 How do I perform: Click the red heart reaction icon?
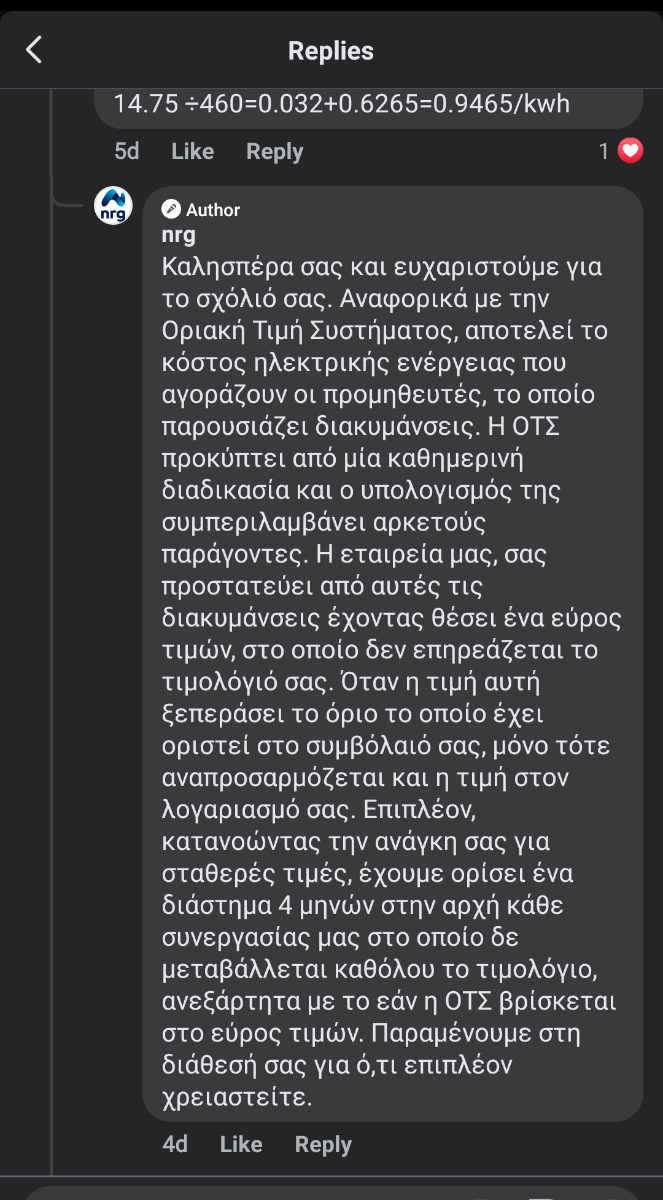click(630, 151)
